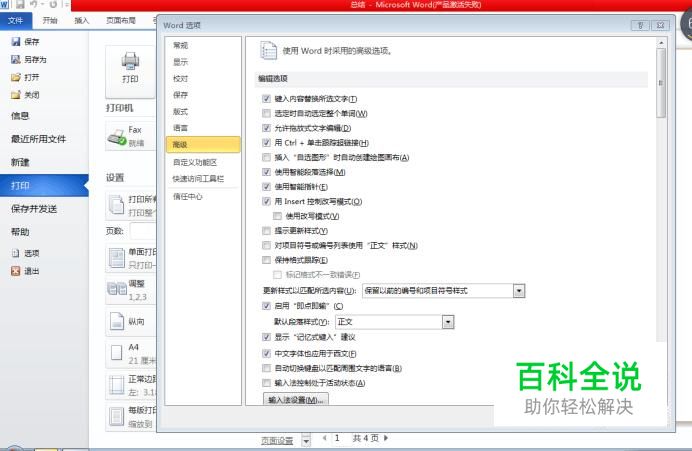Image resolution: width=692 pixels, height=451 pixels.
Task: Toggle 使用智能段落选择(M) checkbox
Action: [x=266, y=172]
